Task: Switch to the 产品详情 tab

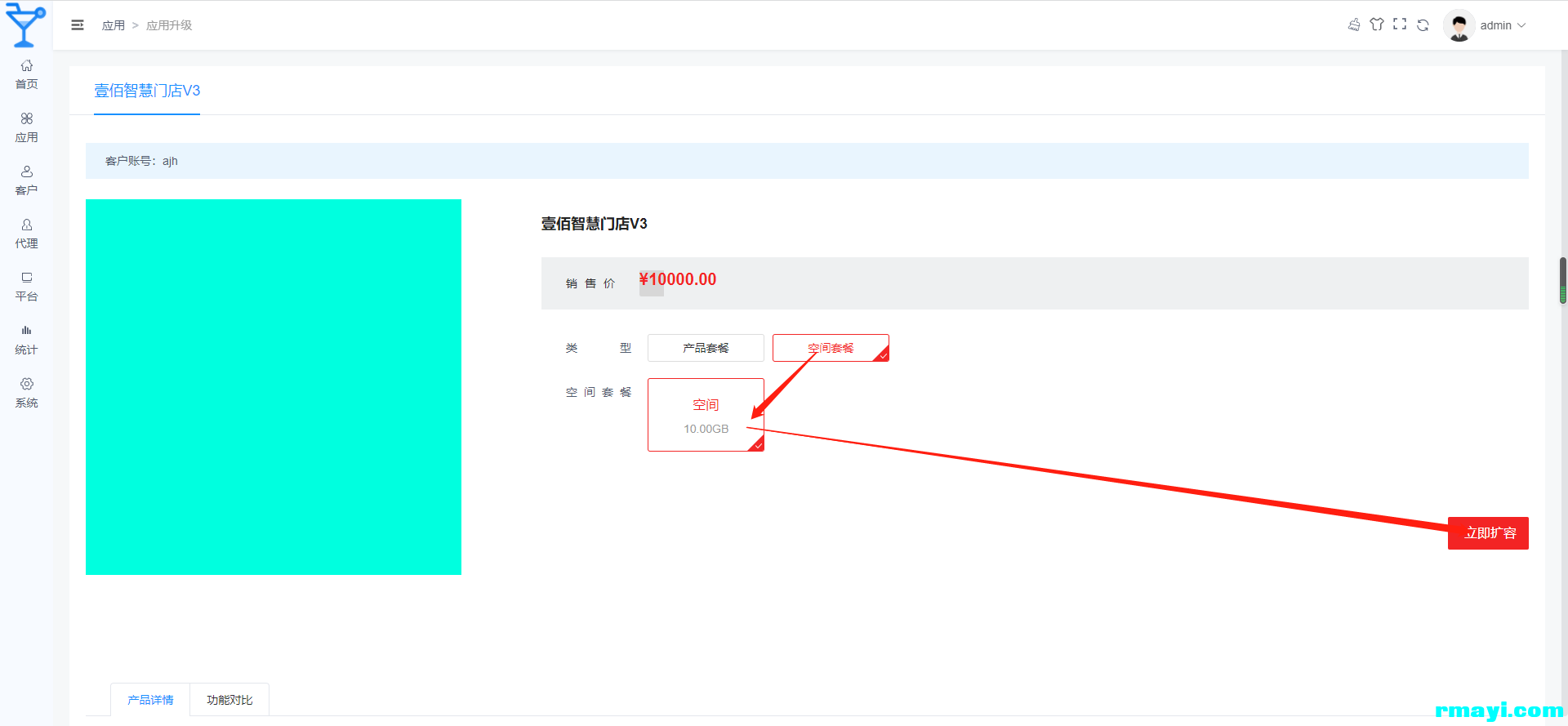Action: coord(150,700)
